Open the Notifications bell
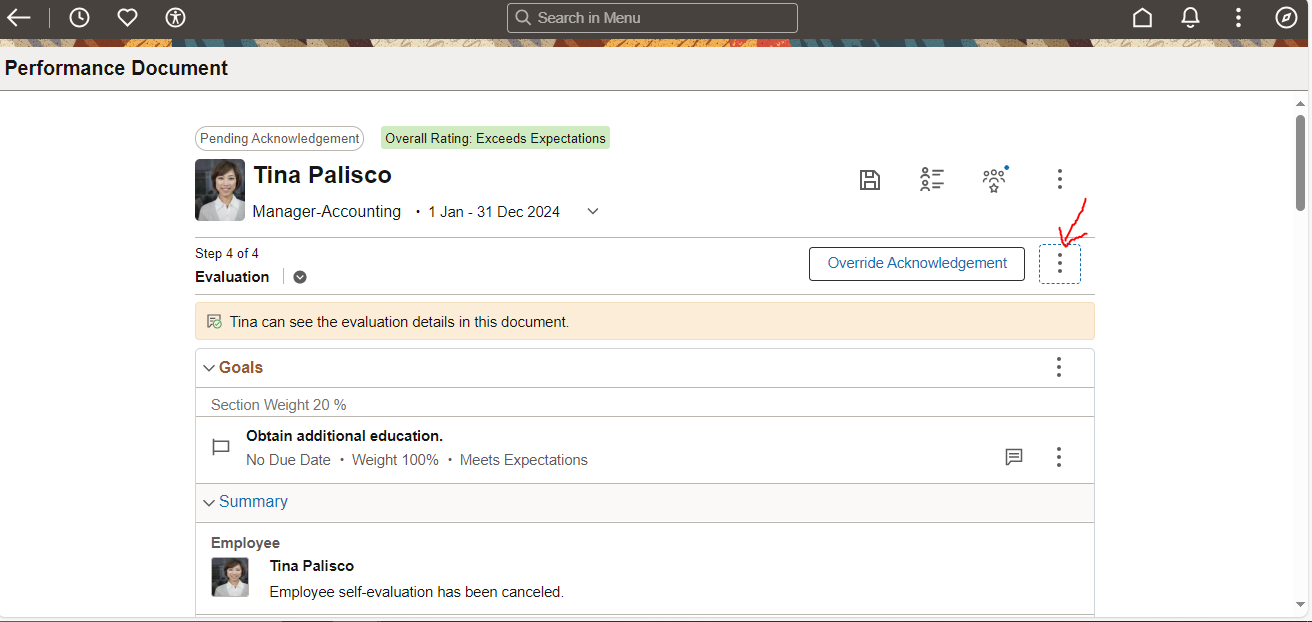 [1190, 17]
